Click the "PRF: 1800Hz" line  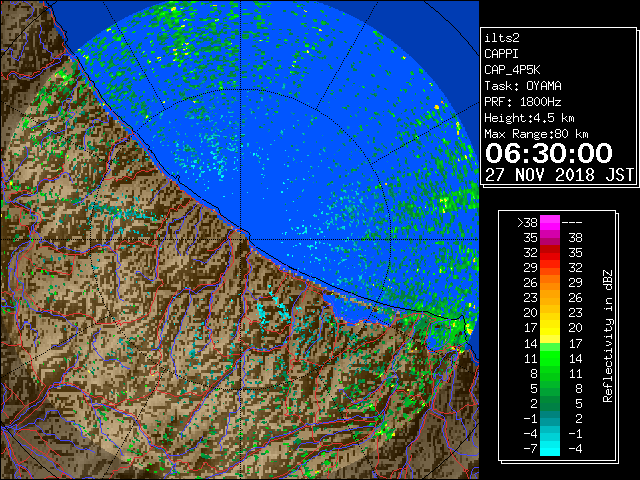(x=522, y=102)
